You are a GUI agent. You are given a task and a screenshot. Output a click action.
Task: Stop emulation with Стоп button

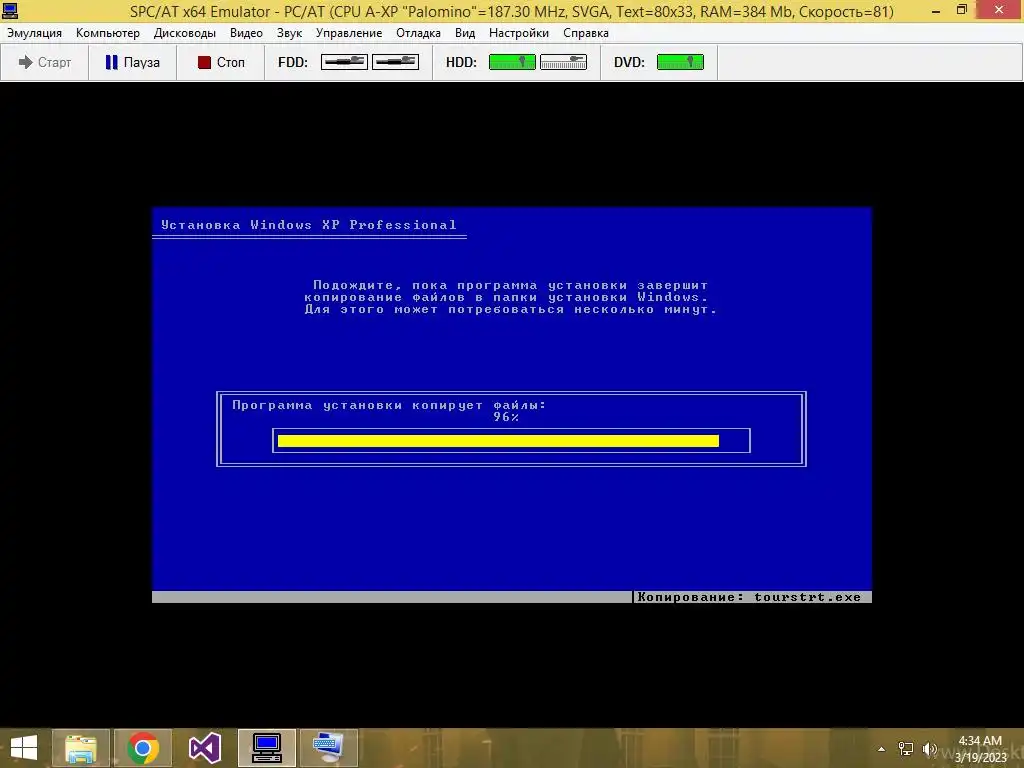click(x=221, y=62)
